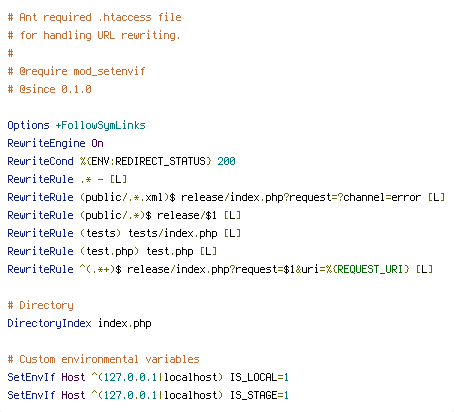This screenshot has height=412, width=454.
Task: Click 'tests/index.php' rewrite target
Action: tap(173, 233)
